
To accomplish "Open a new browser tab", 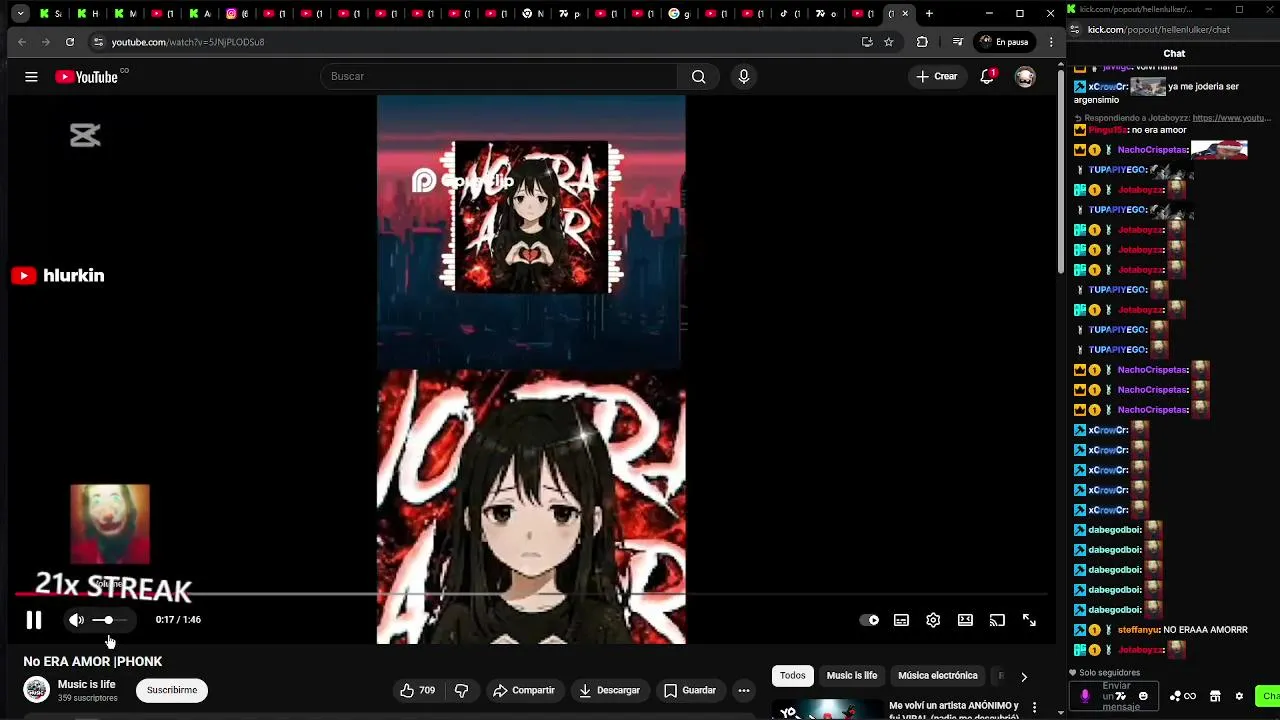I will coord(929,14).
